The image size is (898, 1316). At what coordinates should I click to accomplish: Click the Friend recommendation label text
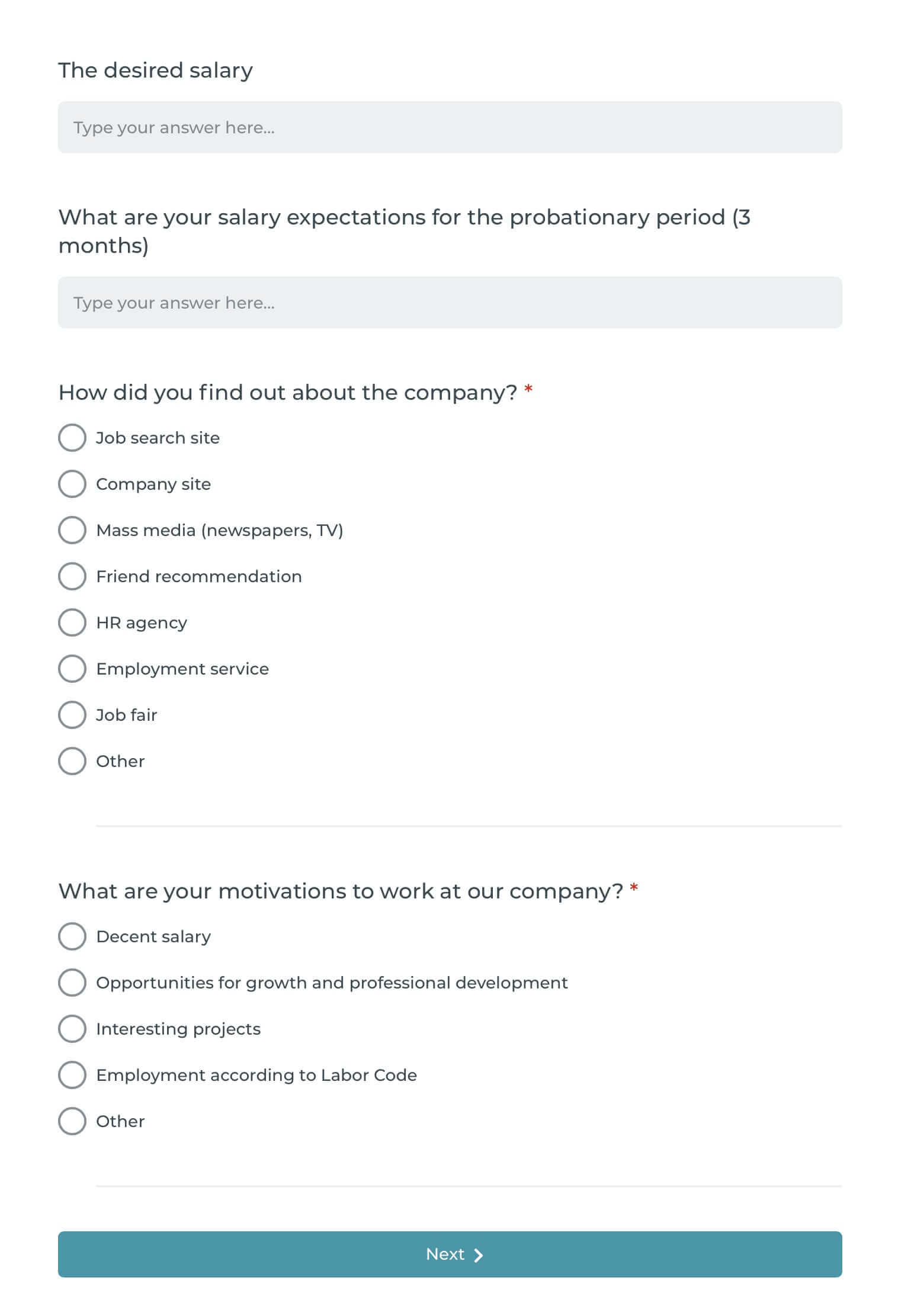click(199, 576)
